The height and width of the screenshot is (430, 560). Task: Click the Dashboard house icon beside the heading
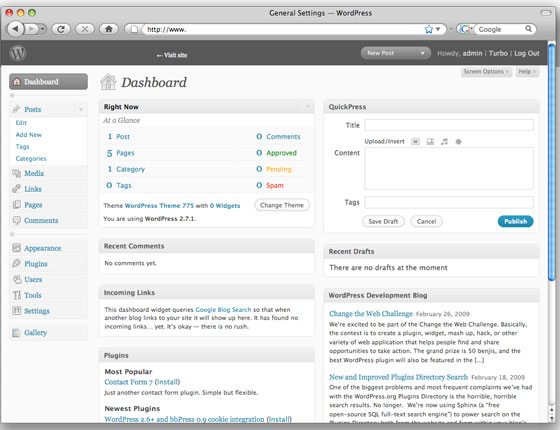click(x=108, y=82)
